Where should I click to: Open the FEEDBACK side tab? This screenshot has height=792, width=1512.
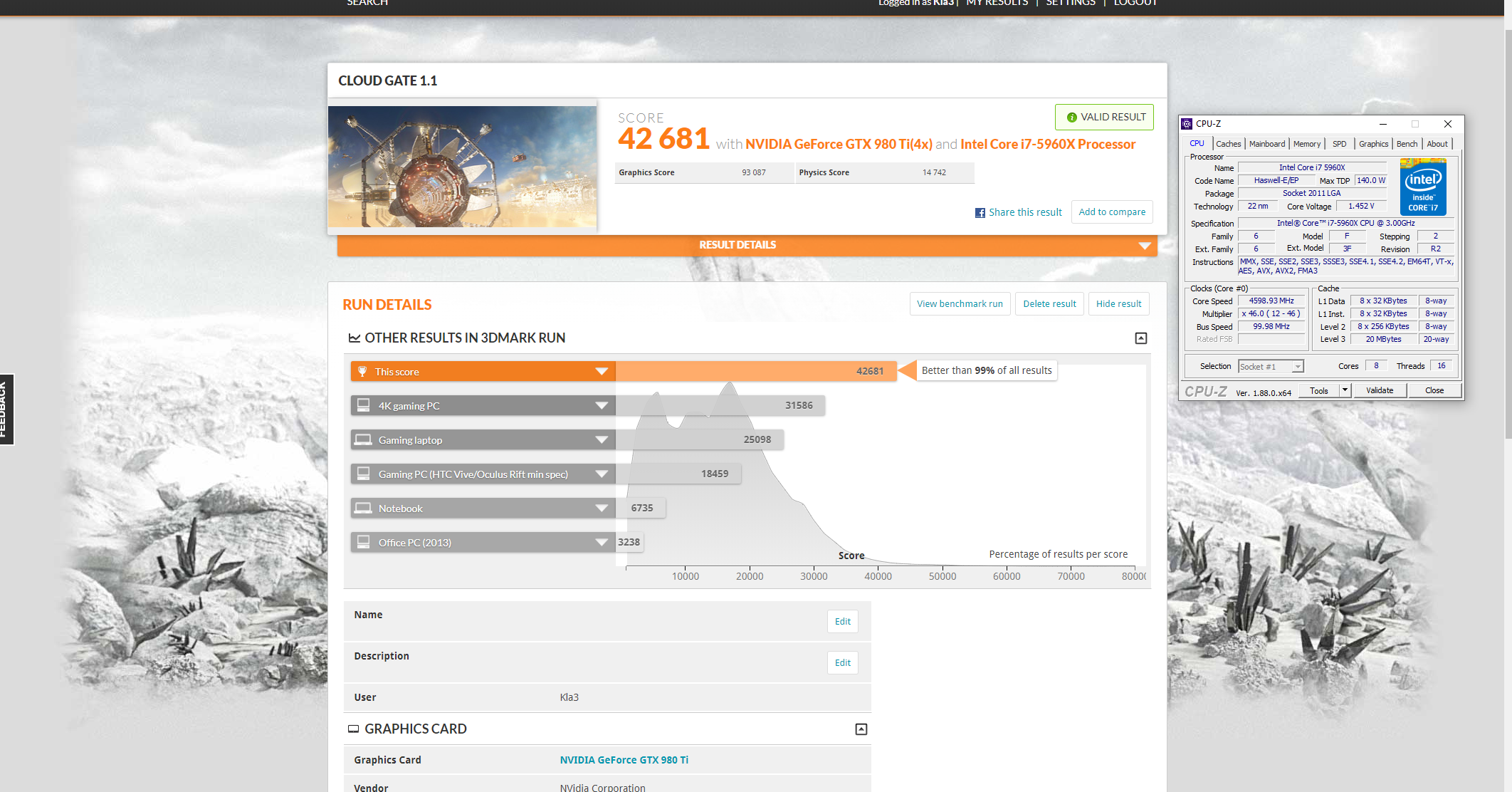tap(6, 410)
